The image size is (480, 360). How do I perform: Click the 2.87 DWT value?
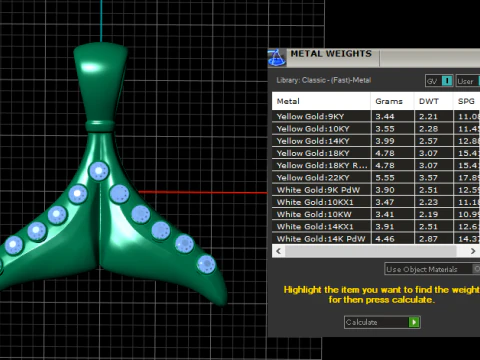(x=428, y=239)
